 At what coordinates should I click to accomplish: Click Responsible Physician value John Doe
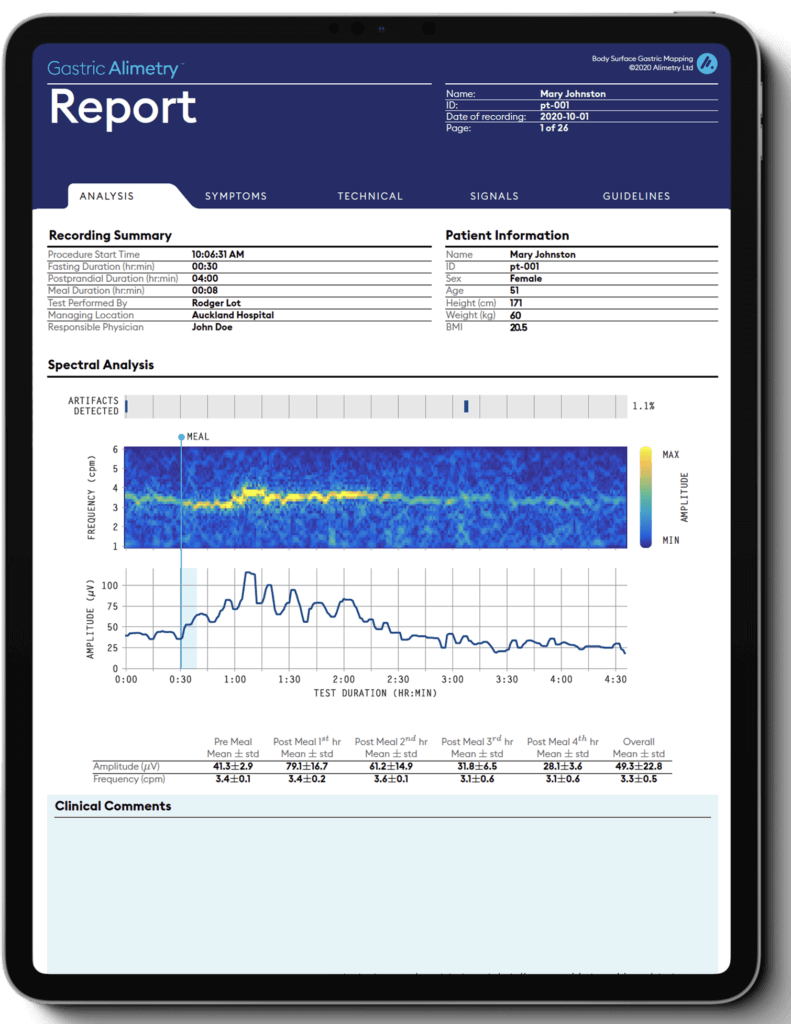(x=212, y=327)
